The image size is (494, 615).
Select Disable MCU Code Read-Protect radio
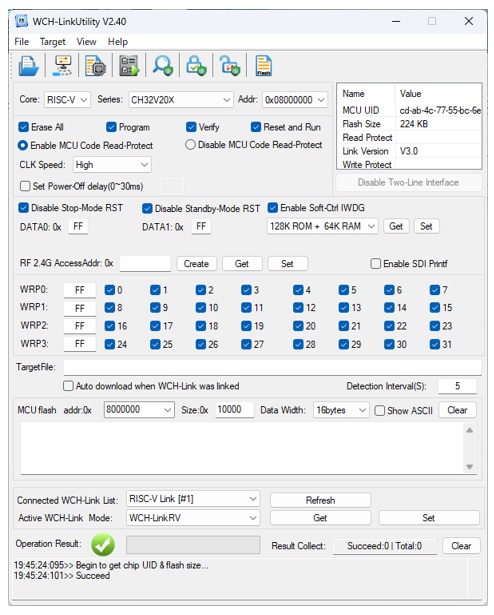click(190, 145)
